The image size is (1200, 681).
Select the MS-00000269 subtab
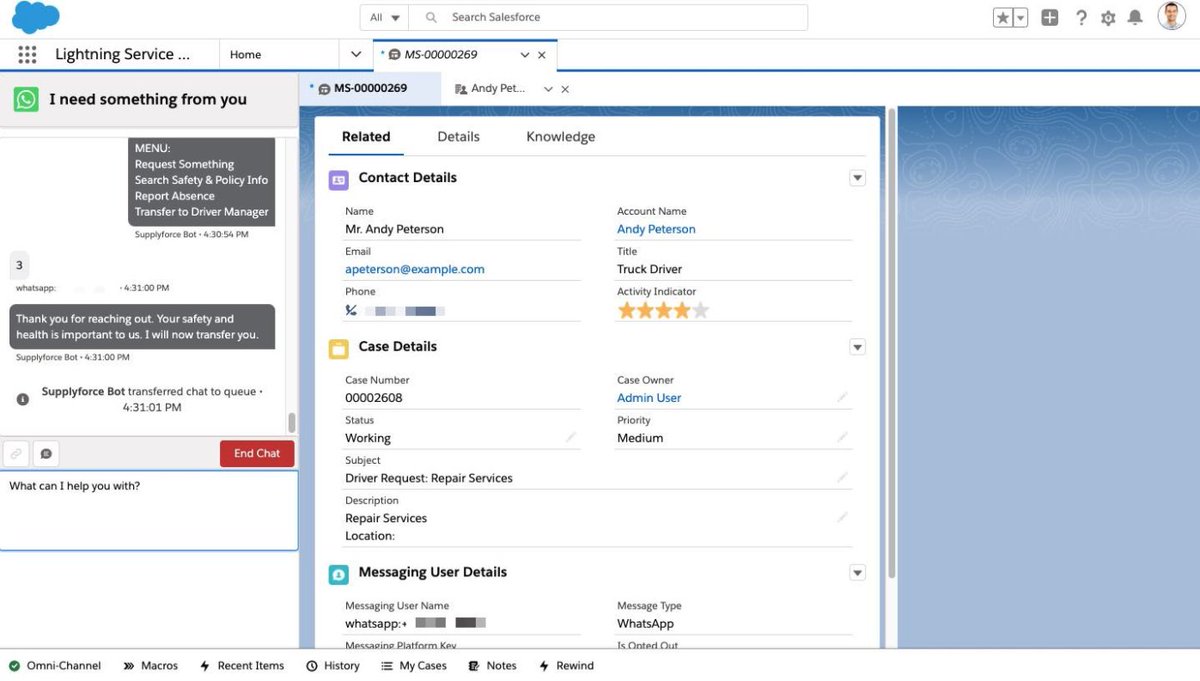click(x=370, y=88)
